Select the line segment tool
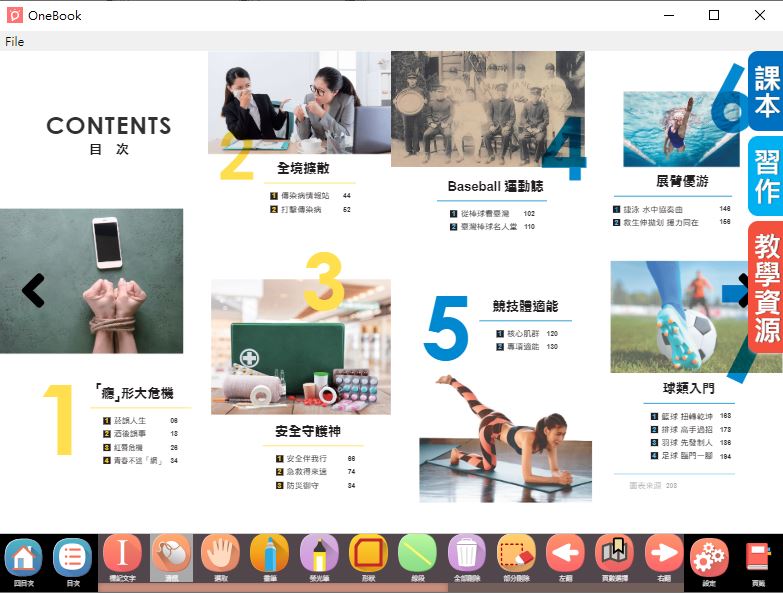Image resolution: width=783 pixels, height=593 pixels. tap(417, 554)
